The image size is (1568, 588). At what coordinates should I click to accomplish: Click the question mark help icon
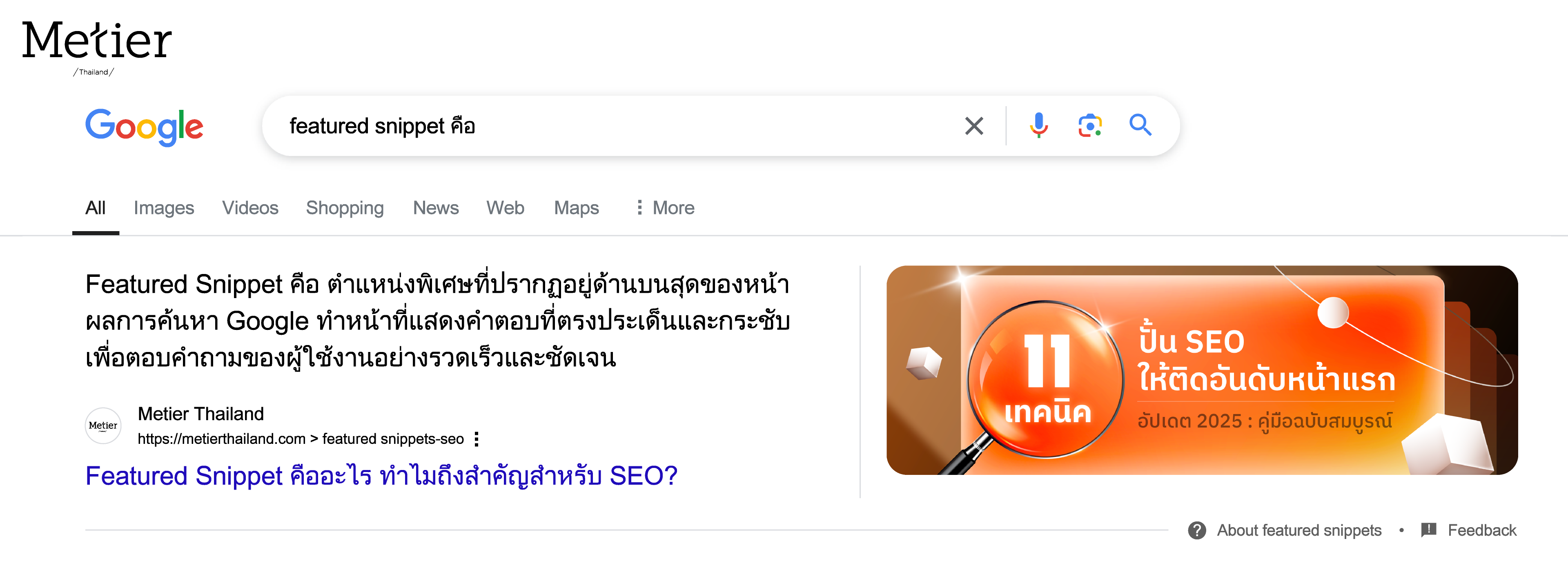coord(1197,530)
